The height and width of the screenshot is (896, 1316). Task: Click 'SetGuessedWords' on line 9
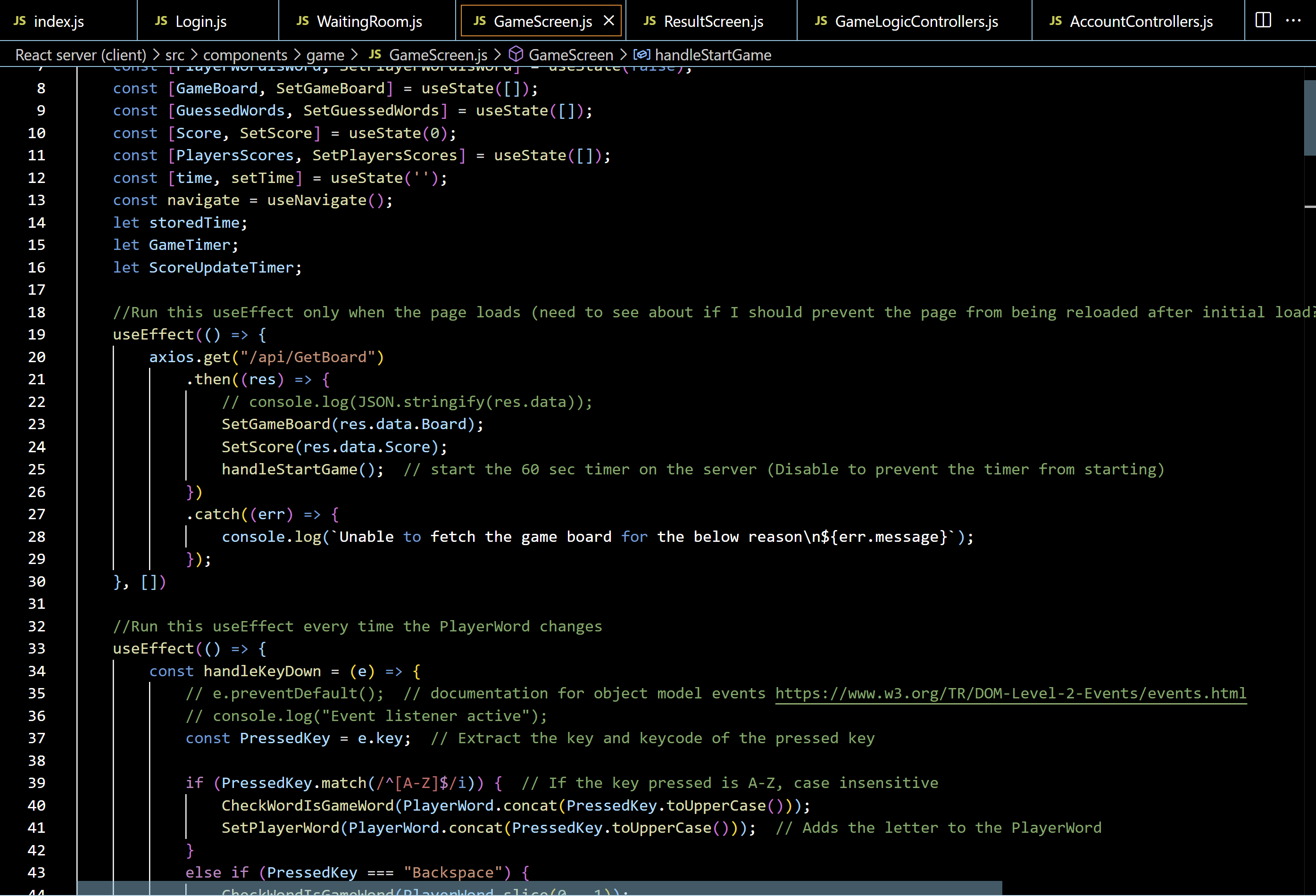pyautogui.click(x=371, y=111)
